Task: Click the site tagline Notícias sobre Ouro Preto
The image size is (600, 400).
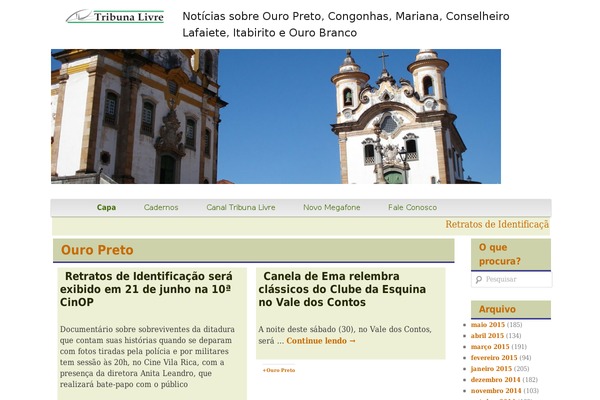Action: point(346,24)
